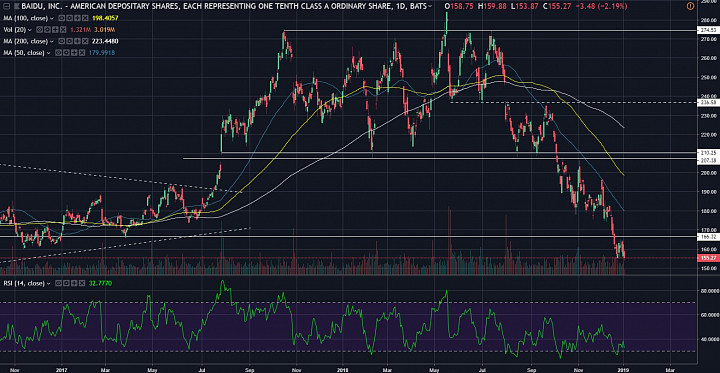This screenshot has height=373, width=720.
Task: Select the 274.53 price label on the axis
Action: click(x=709, y=30)
